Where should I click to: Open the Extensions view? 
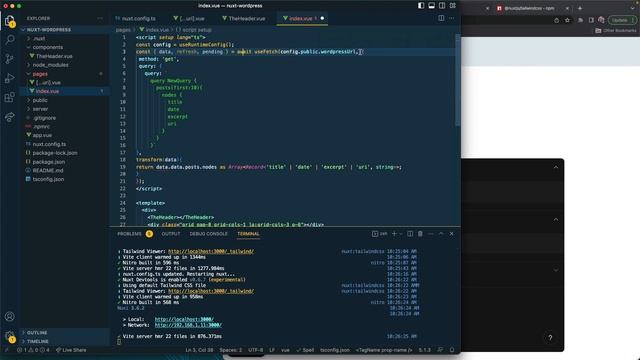(x=9, y=97)
